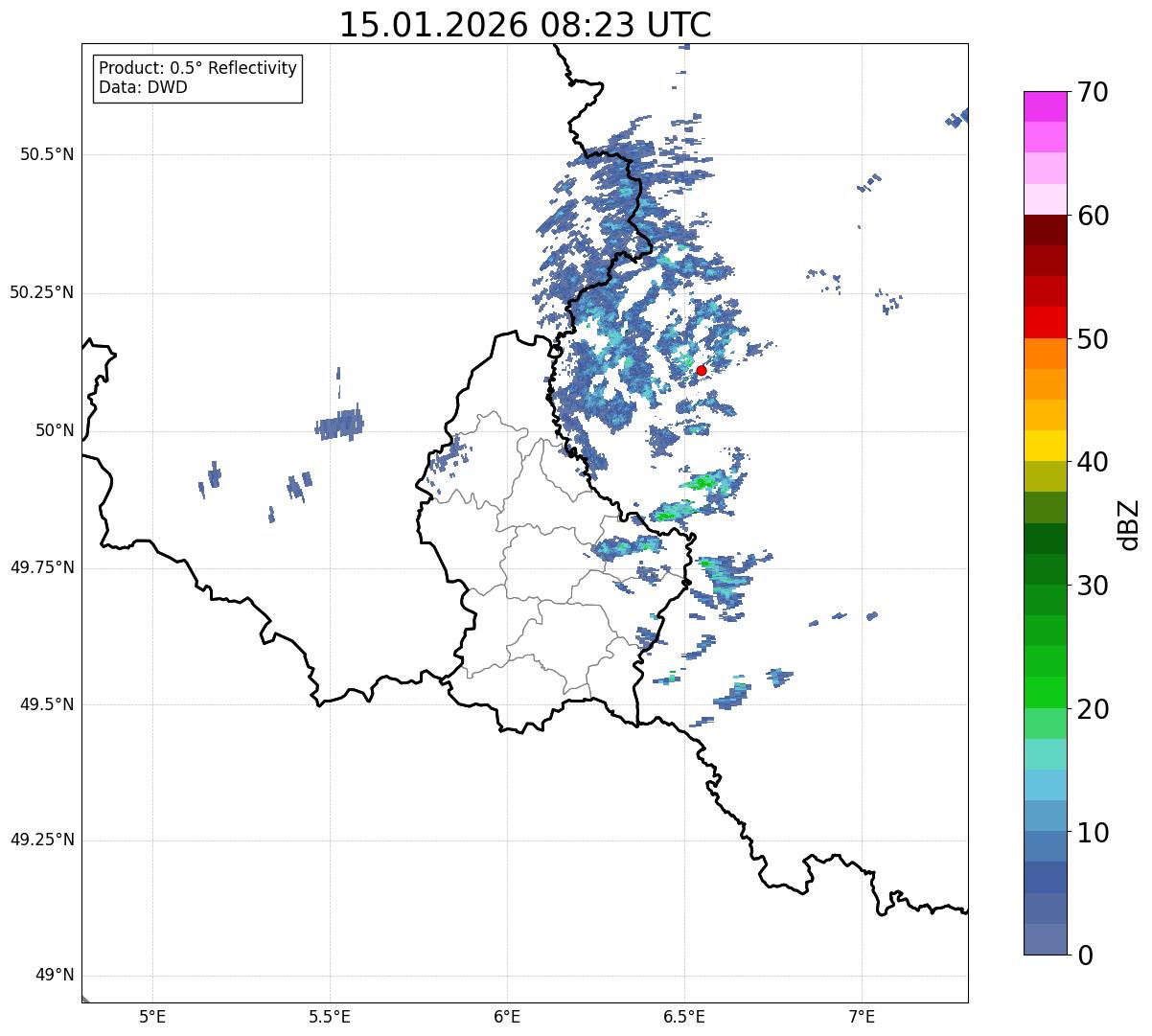The width and height of the screenshot is (1152, 1036).
Task: Click the 60 tick on the colorbar
Action: pos(1093,216)
